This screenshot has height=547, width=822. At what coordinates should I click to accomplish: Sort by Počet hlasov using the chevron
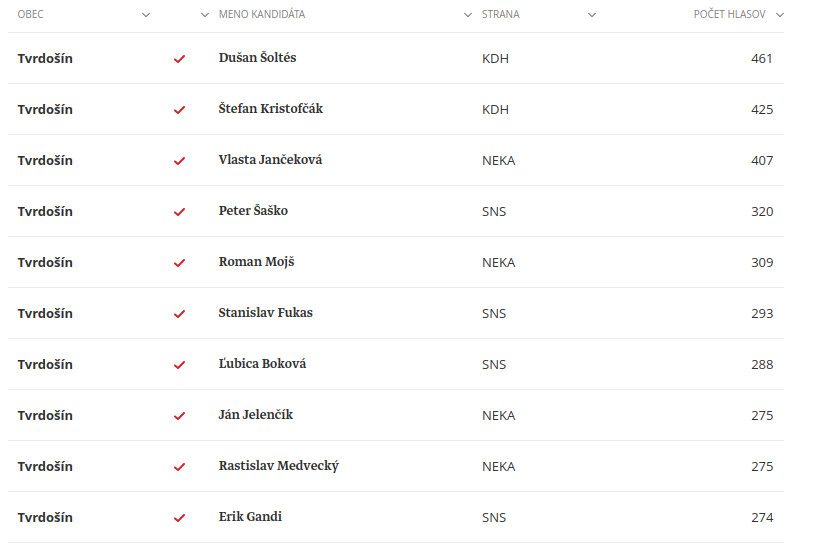[x=780, y=15]
